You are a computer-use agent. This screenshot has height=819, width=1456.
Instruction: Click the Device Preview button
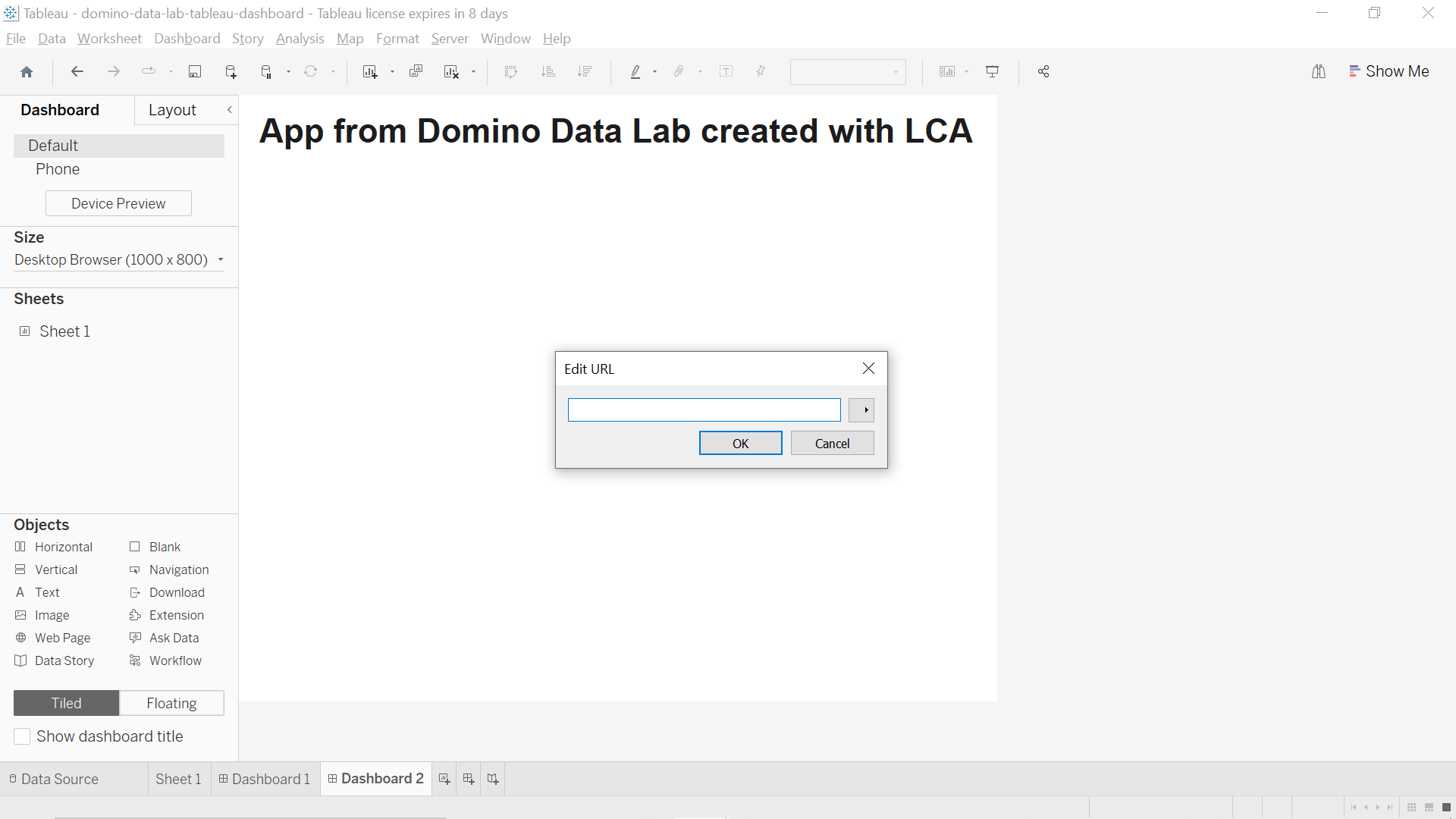coord(118,203)
